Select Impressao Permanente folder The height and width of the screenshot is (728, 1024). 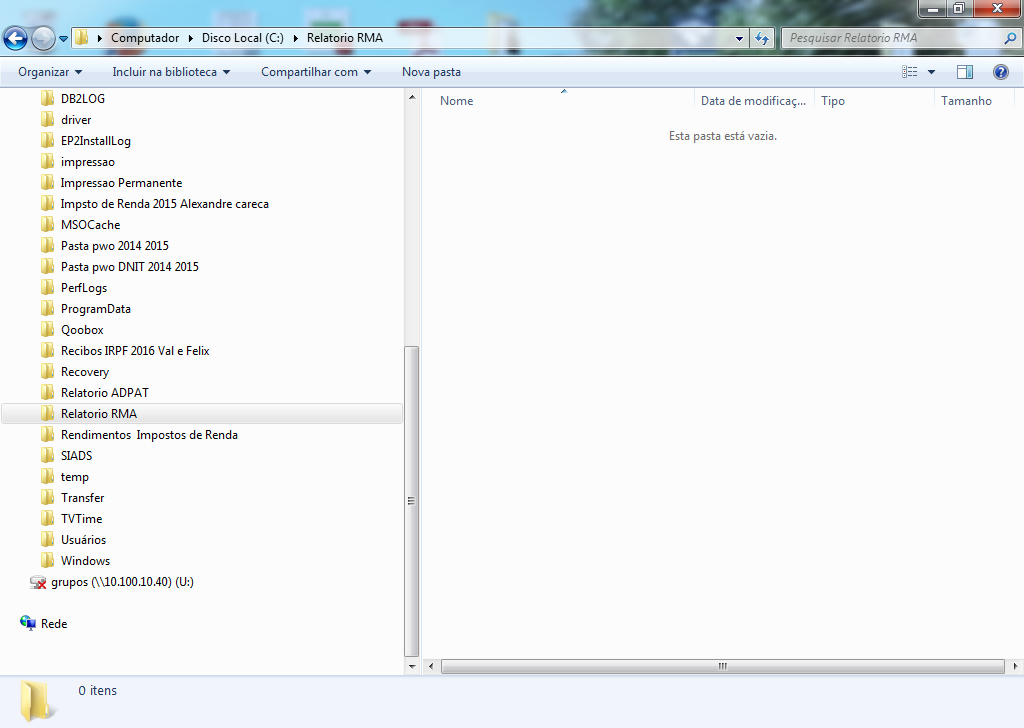[121, 183]
